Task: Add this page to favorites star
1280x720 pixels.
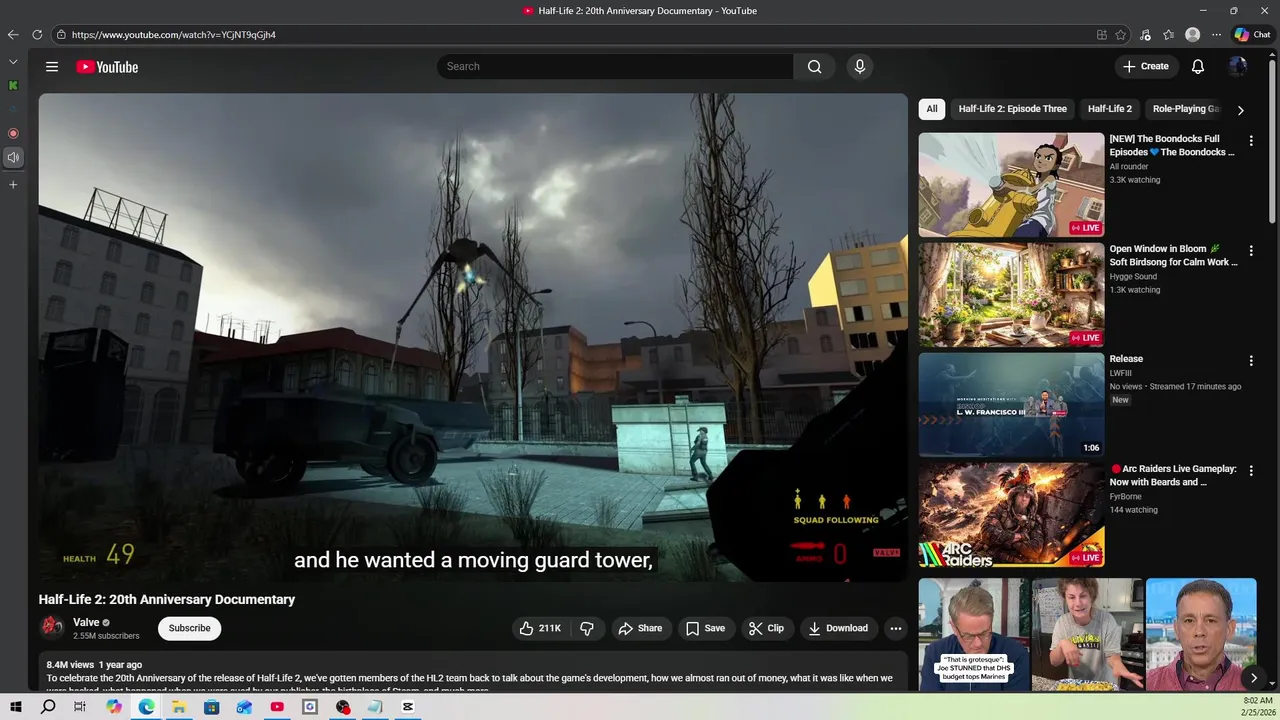Action: point(1121,34)
